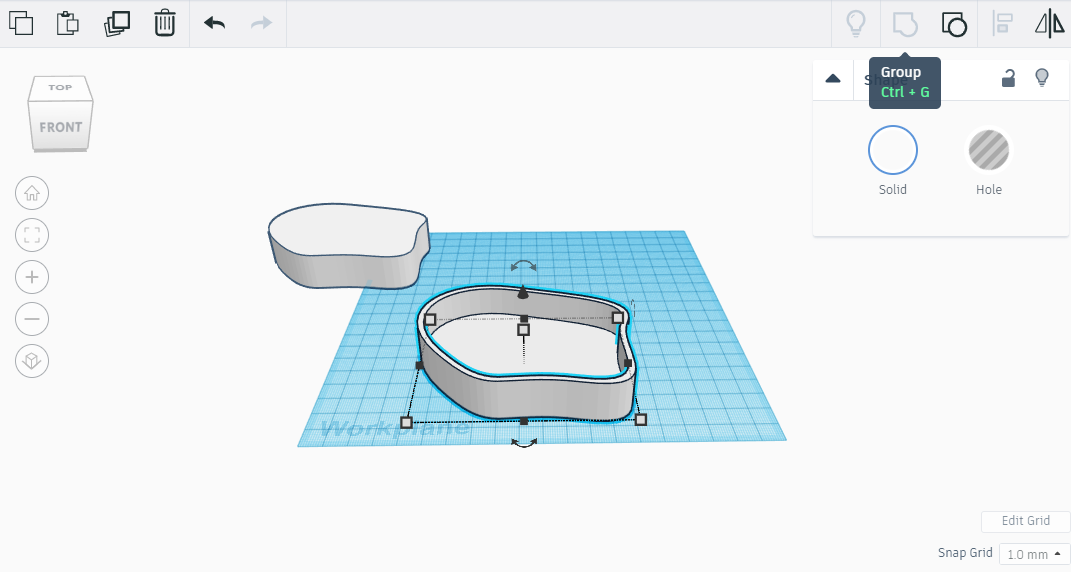Screen dimensions: 1071x572
Task: Click the rotation arrow above selected shape
Action: pos(523,266)
